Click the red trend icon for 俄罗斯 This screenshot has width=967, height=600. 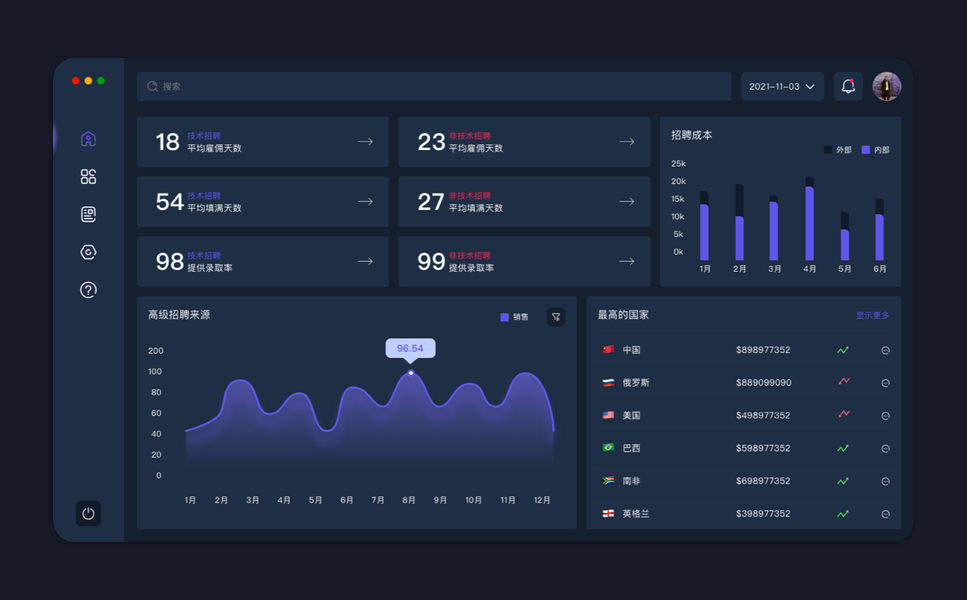pos(844,381)
